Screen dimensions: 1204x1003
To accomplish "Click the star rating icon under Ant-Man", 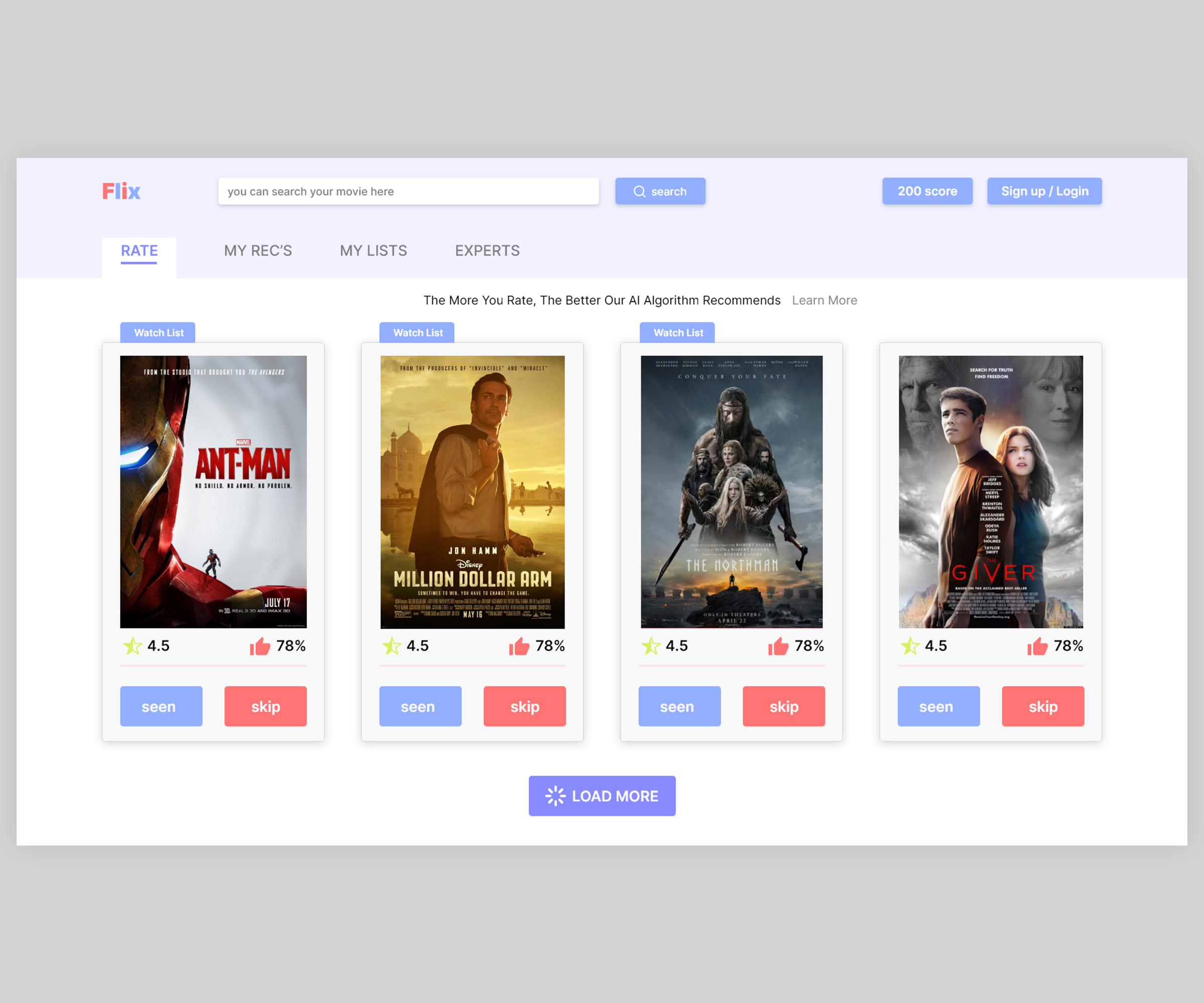I will click(132, 646).
